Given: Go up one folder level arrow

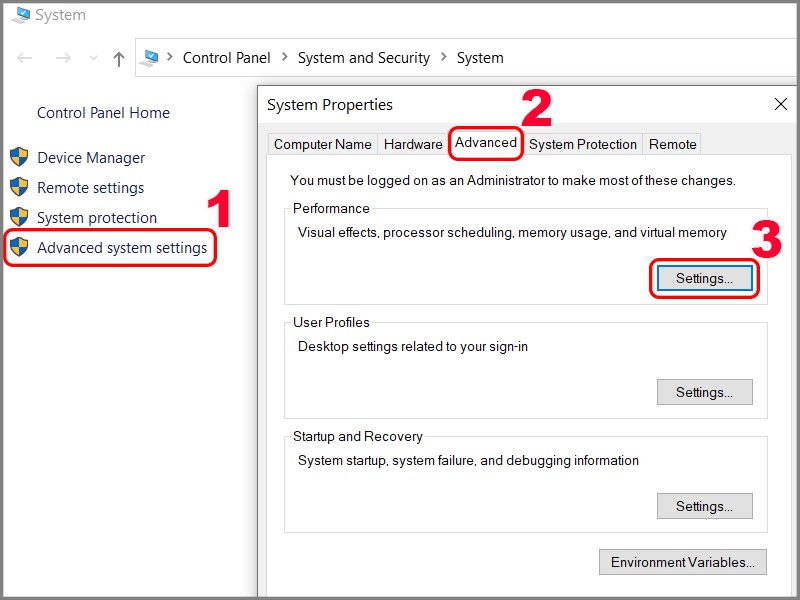Looking at the screenshot, I should (x=119, y=59).
